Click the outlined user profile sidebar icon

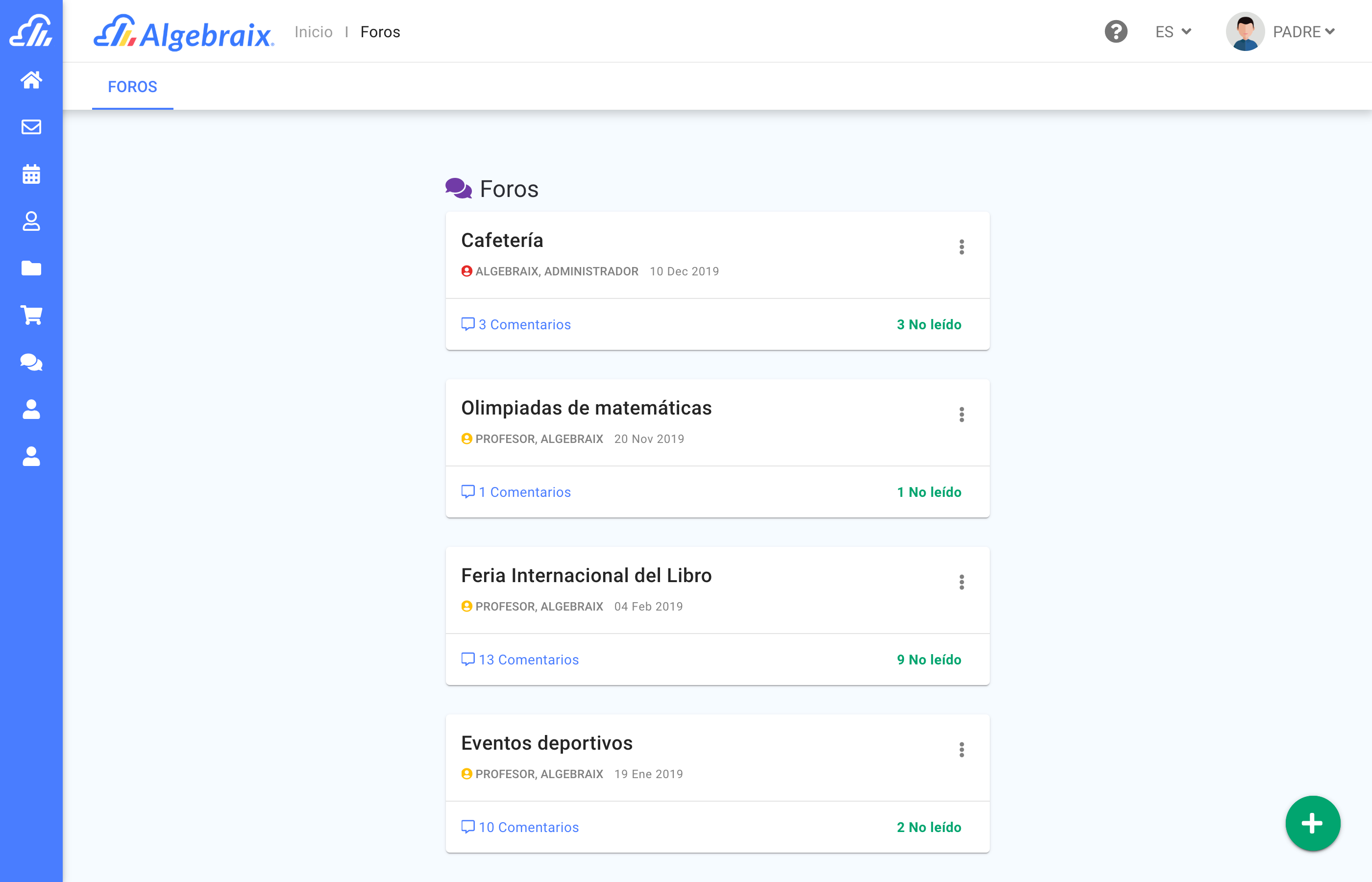pos(31,221)
